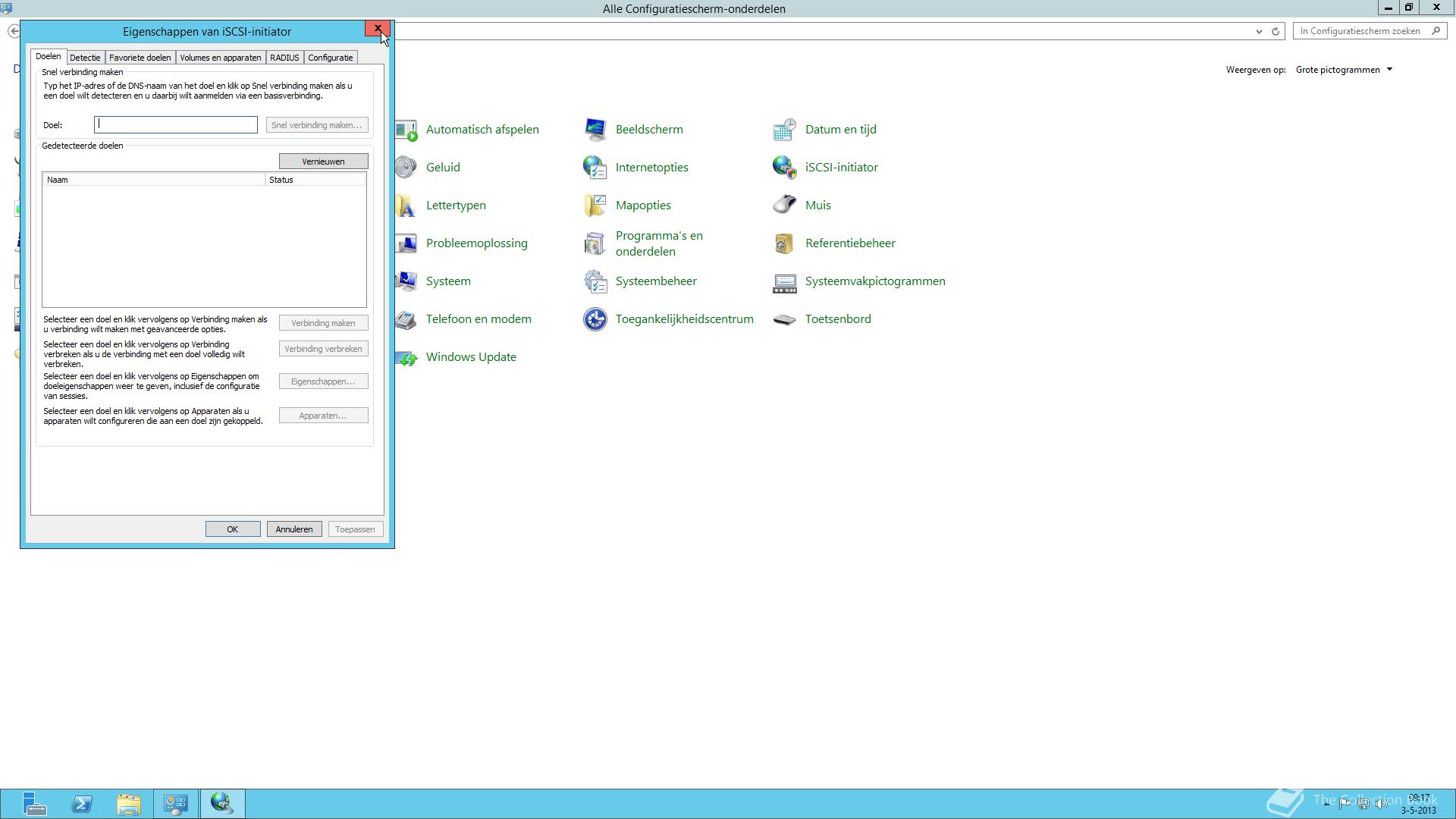Open the Windows Update icon
Image resolution: width=1456 pixels, height=819 pixels.
[406, 357]
